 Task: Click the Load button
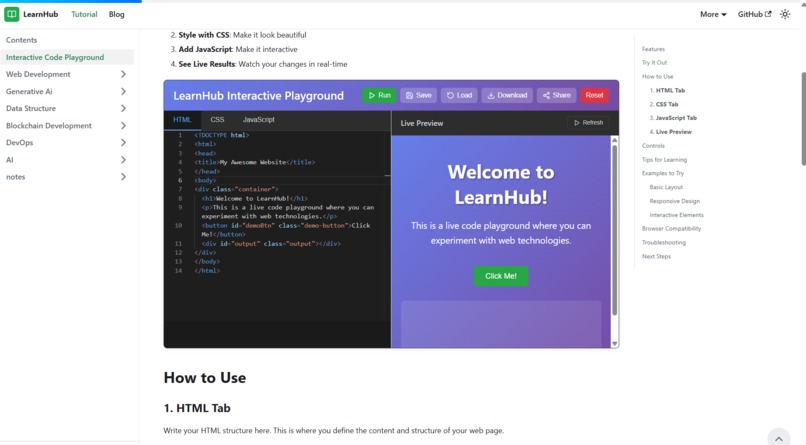[459, 95]
